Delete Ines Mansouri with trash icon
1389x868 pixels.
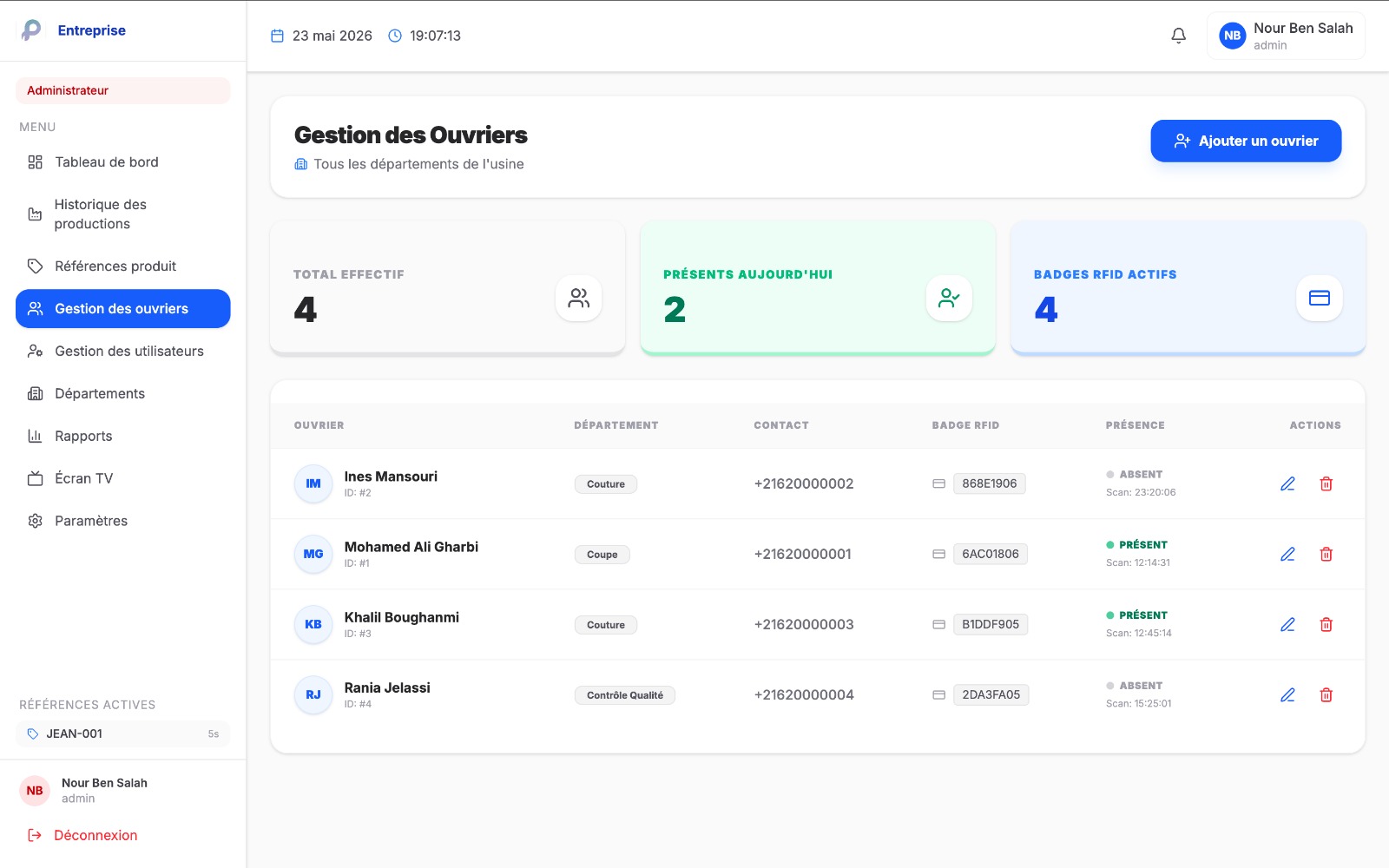click(x=1326, y=483)
